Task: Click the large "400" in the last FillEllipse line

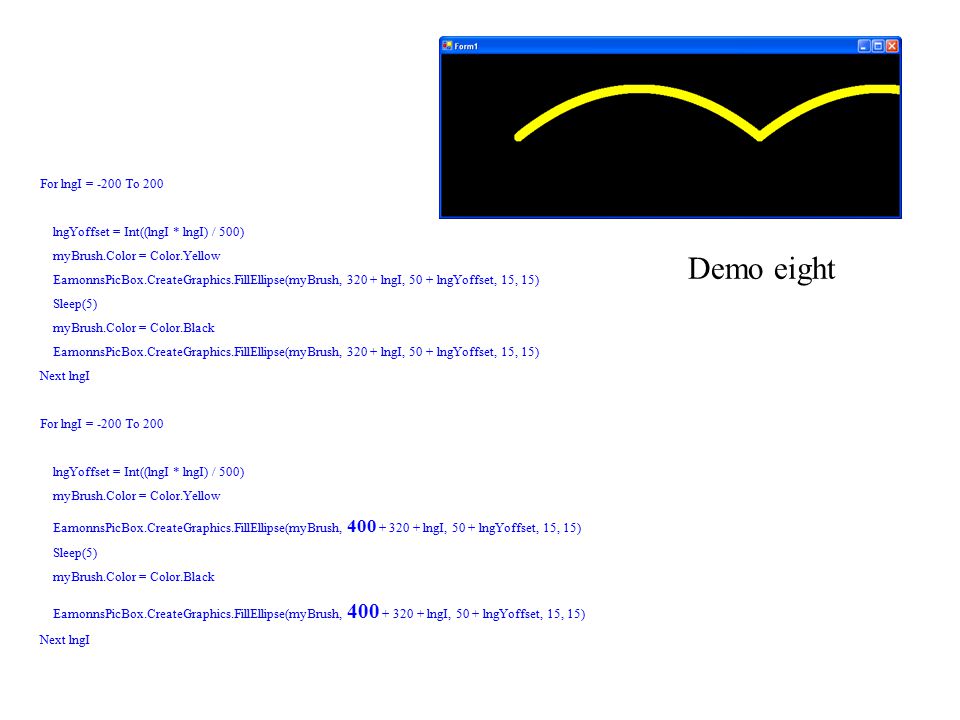Action: 363,612
